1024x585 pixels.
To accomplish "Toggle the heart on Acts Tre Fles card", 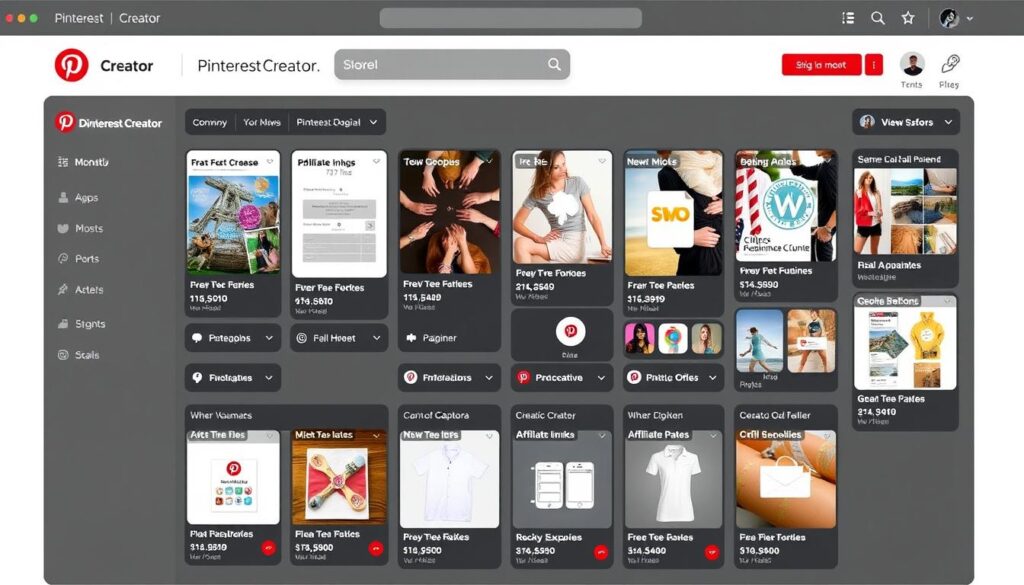I will pyautogui.click(x=270, y=435).
